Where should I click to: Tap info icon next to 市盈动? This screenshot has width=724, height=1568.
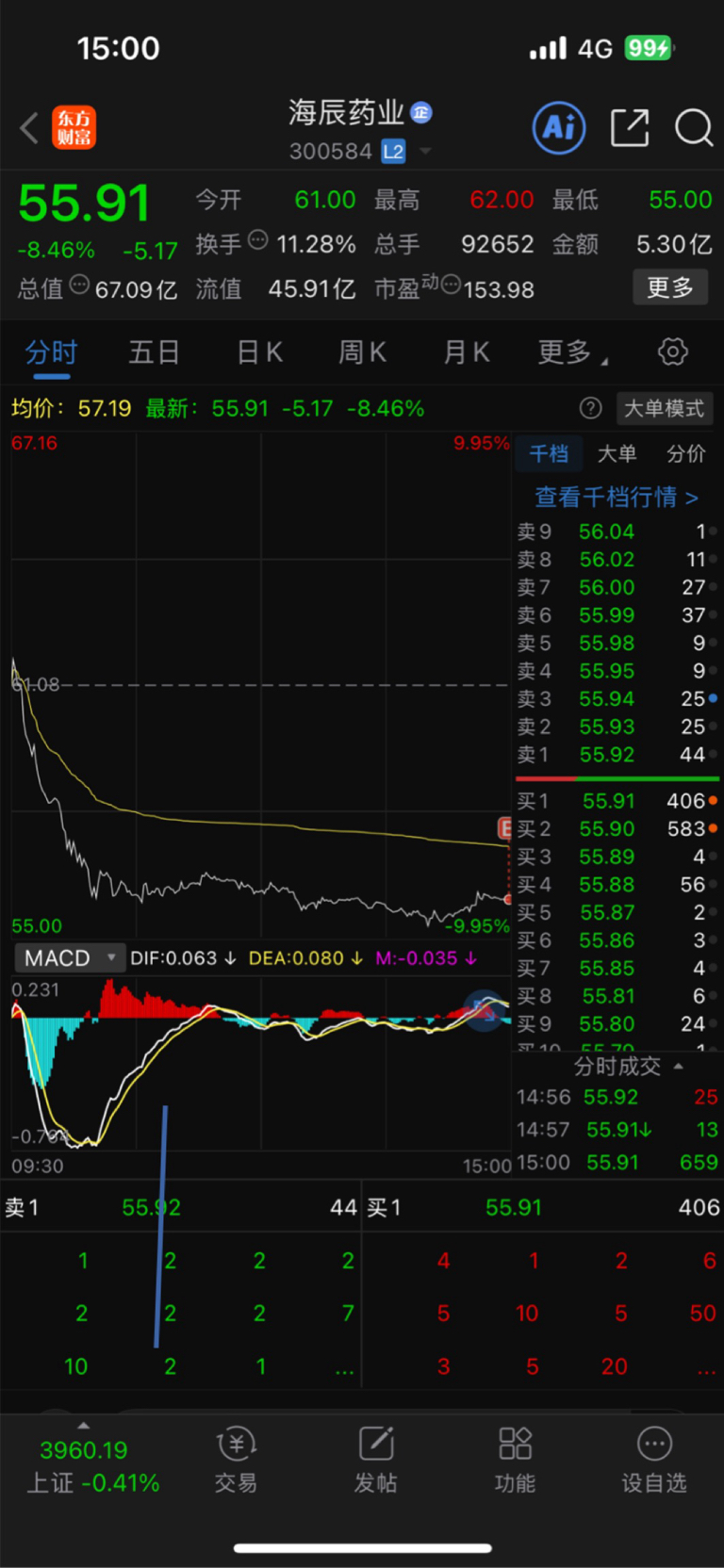(x=451, y=285)
